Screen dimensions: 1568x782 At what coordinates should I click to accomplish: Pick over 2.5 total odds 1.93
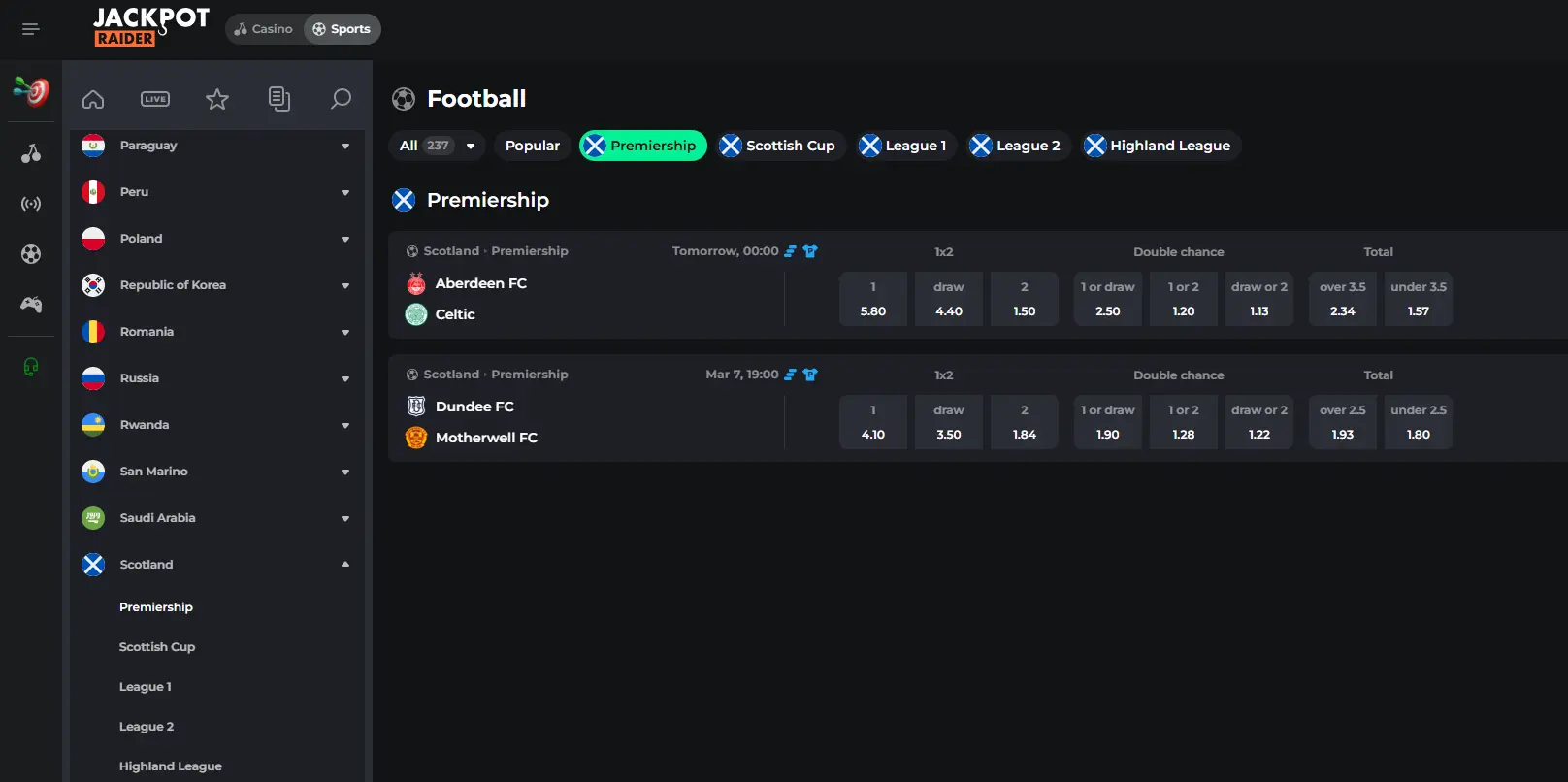(1343, 422)
